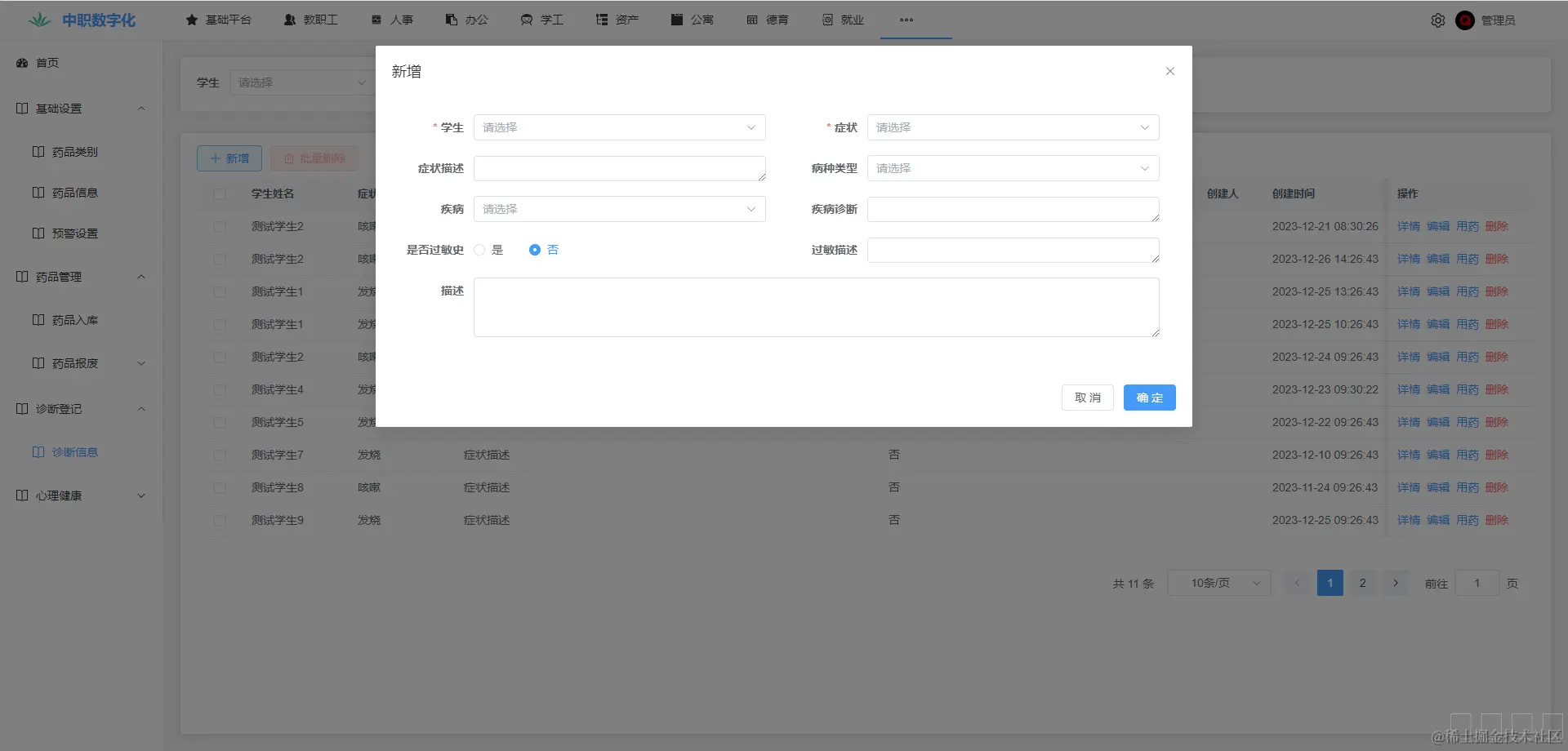Click the 疾病诊断 text field
The height and width of the screenshot is (751, 1568).
point(1013,209)
